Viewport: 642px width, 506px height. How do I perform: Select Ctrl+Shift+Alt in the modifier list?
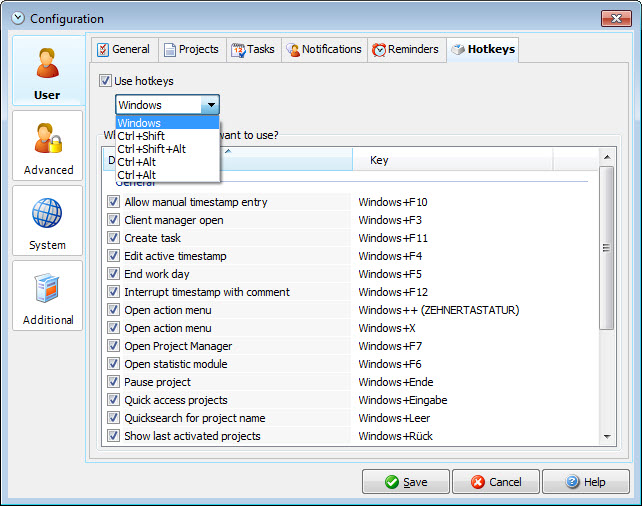click(x=151, y=149)
